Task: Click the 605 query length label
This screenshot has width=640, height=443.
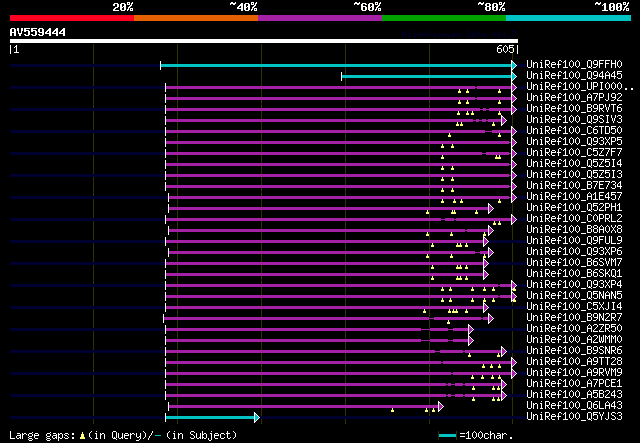Action: (x=505, y=49)
